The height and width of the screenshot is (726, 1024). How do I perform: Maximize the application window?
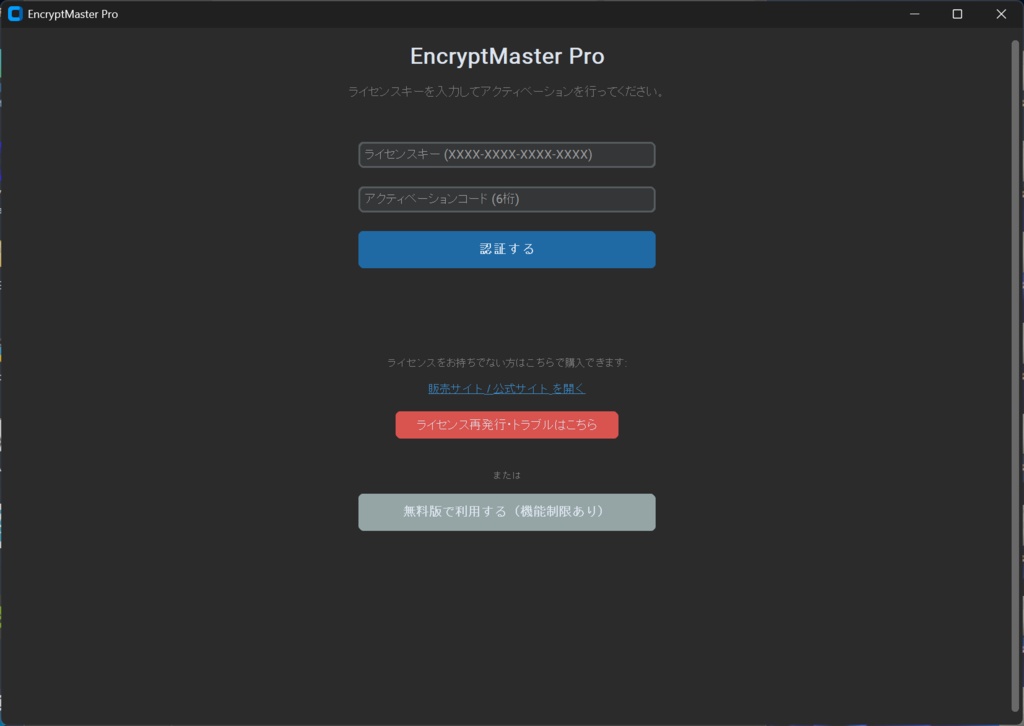tap(957, 14)
